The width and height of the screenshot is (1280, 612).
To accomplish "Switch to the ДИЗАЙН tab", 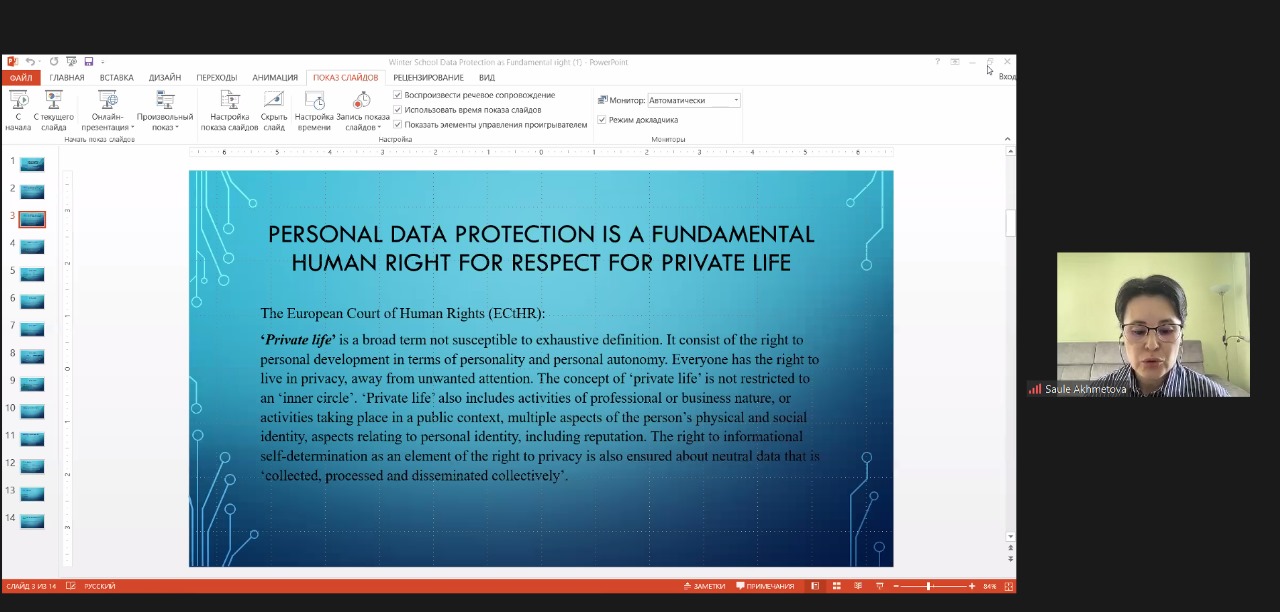I will click(x=165, y=77).
